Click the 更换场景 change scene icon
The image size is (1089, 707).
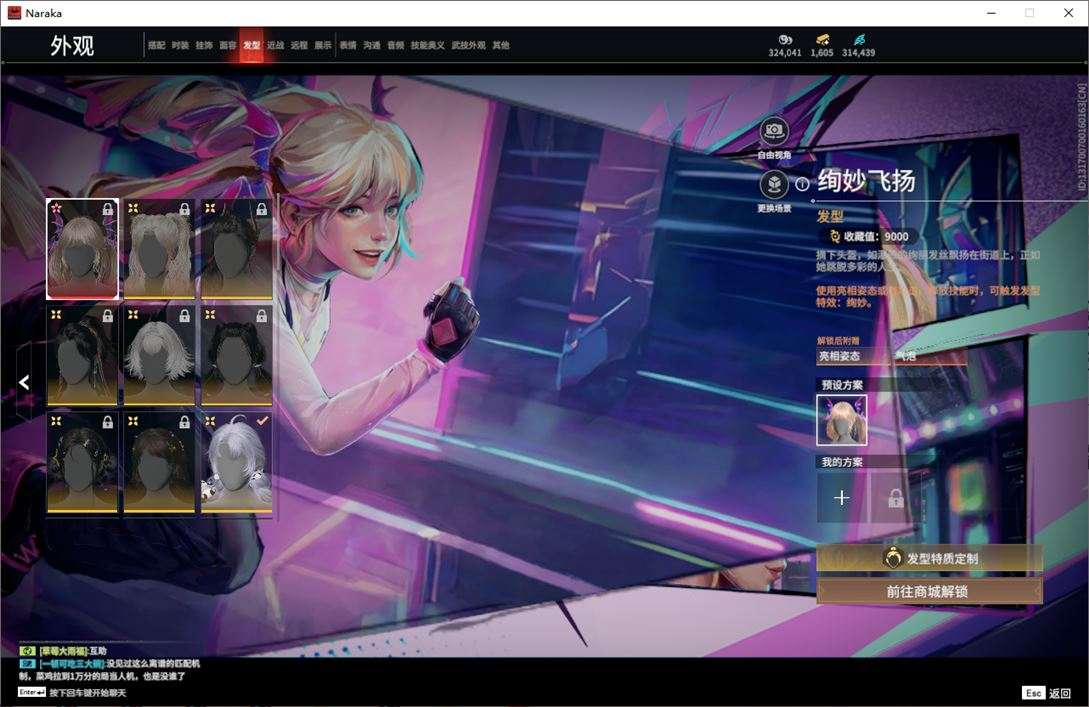[x=774, y=185]
